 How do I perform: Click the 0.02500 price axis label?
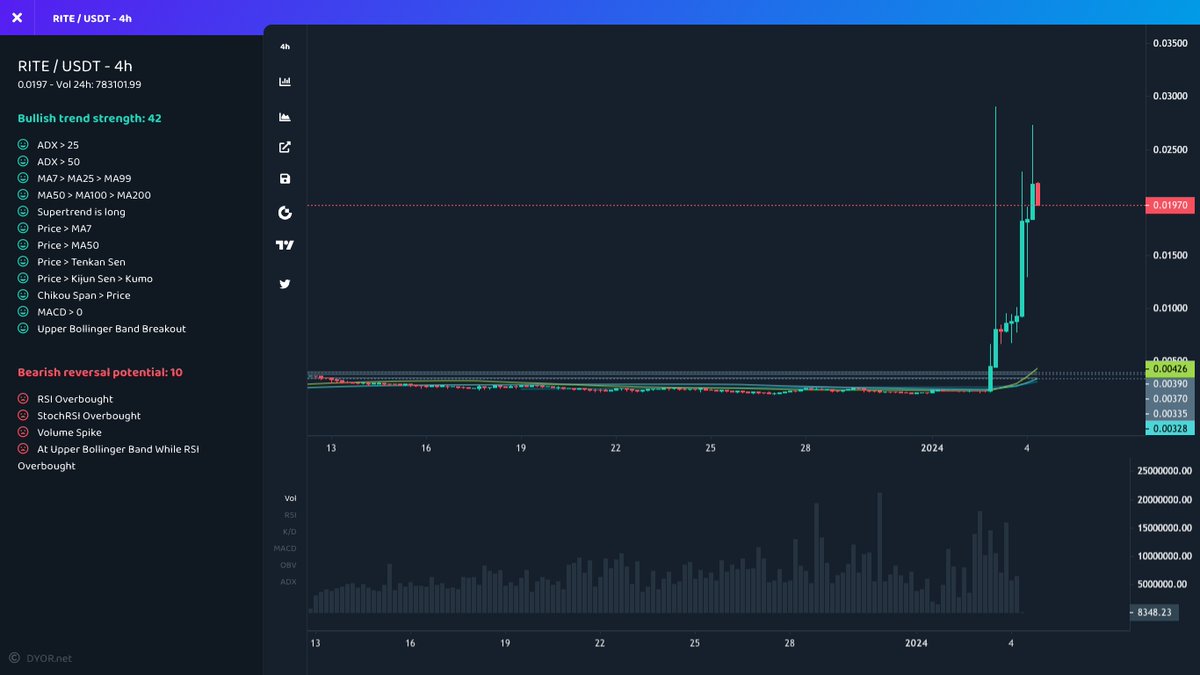(x=1170, y=149)
